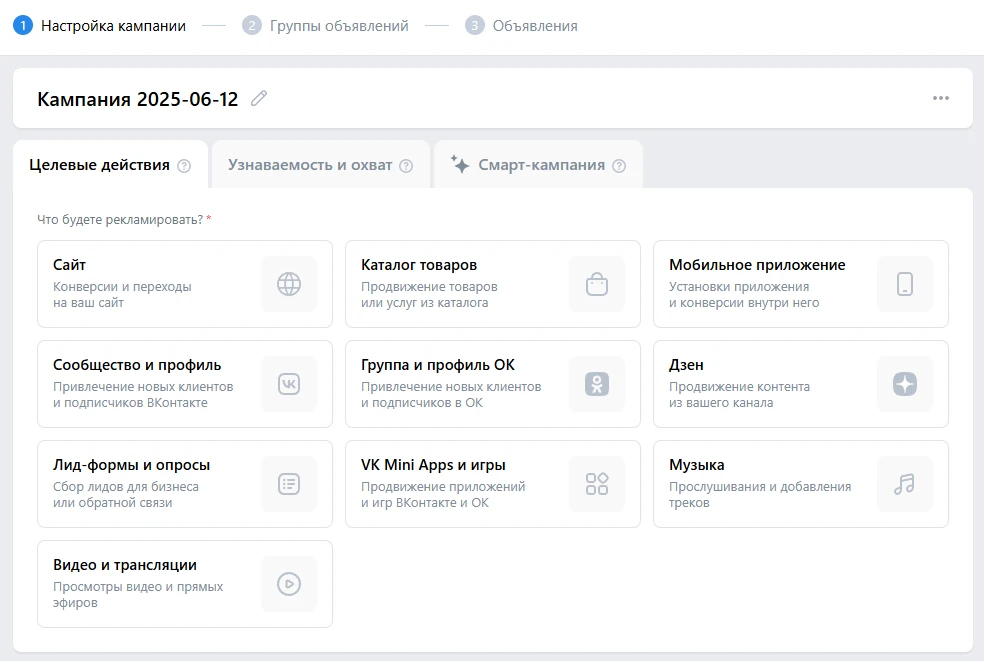Click the OK logo icon on Группа card
Screen dimensions: 984x661
coord(597,384)
